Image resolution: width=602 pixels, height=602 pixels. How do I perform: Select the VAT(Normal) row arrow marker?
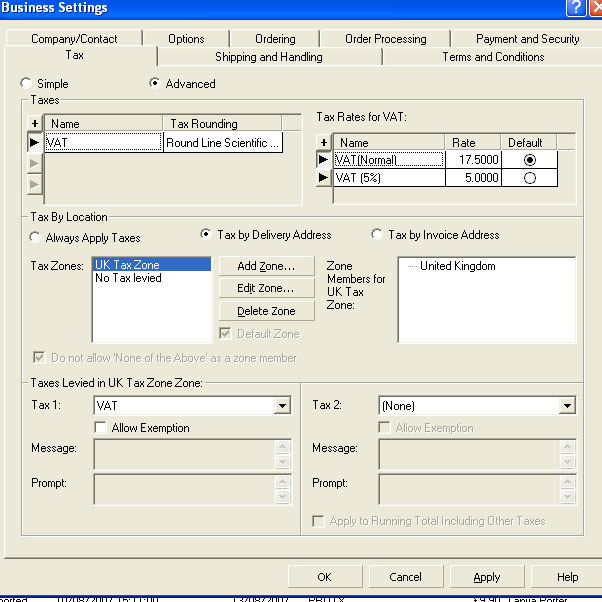[x=323, y=160]
